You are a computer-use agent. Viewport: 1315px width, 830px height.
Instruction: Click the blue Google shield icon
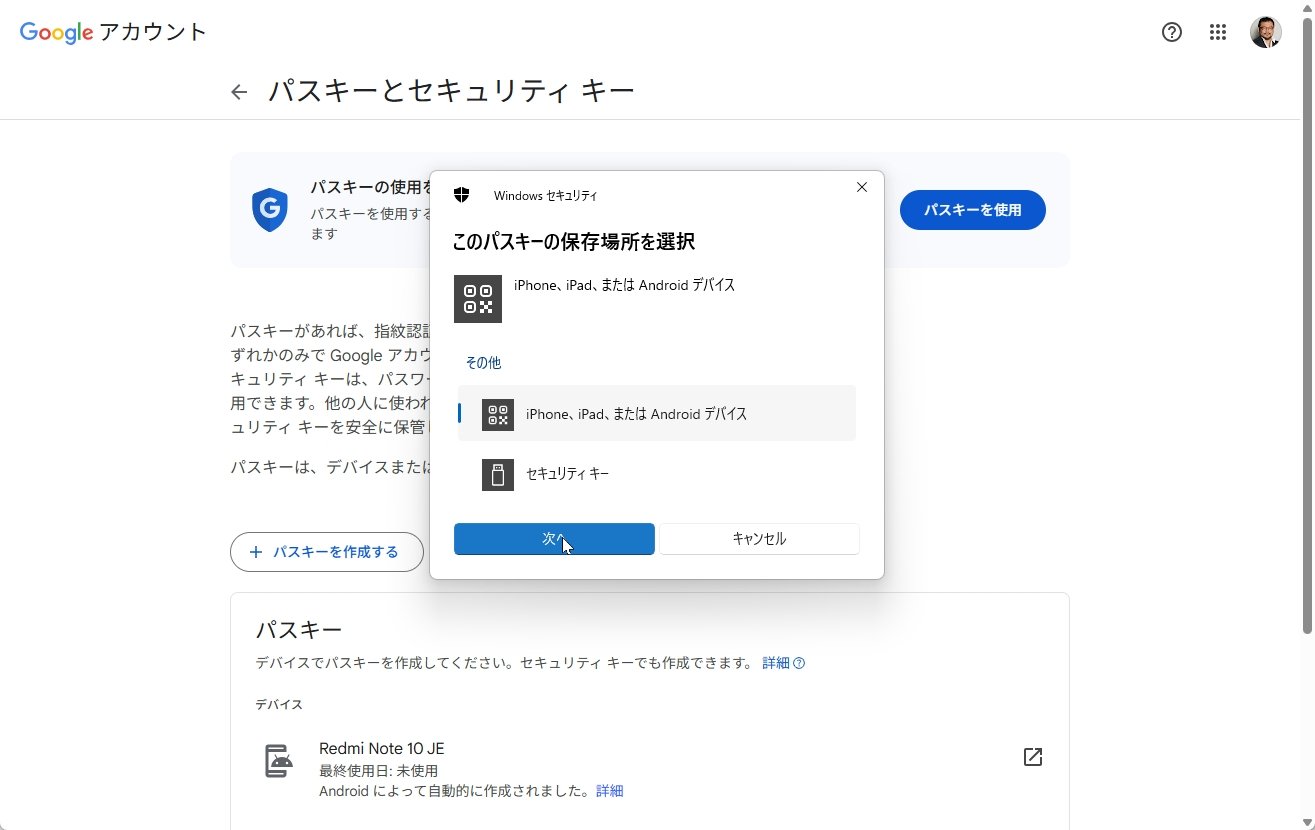[270, 210]
